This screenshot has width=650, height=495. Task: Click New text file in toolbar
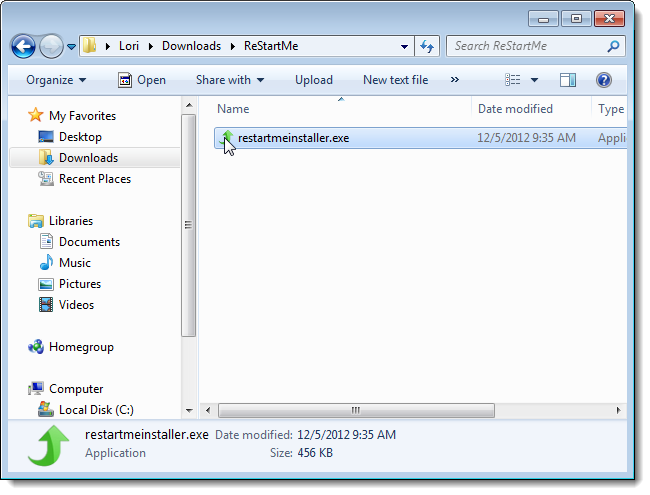click(395, 80)
